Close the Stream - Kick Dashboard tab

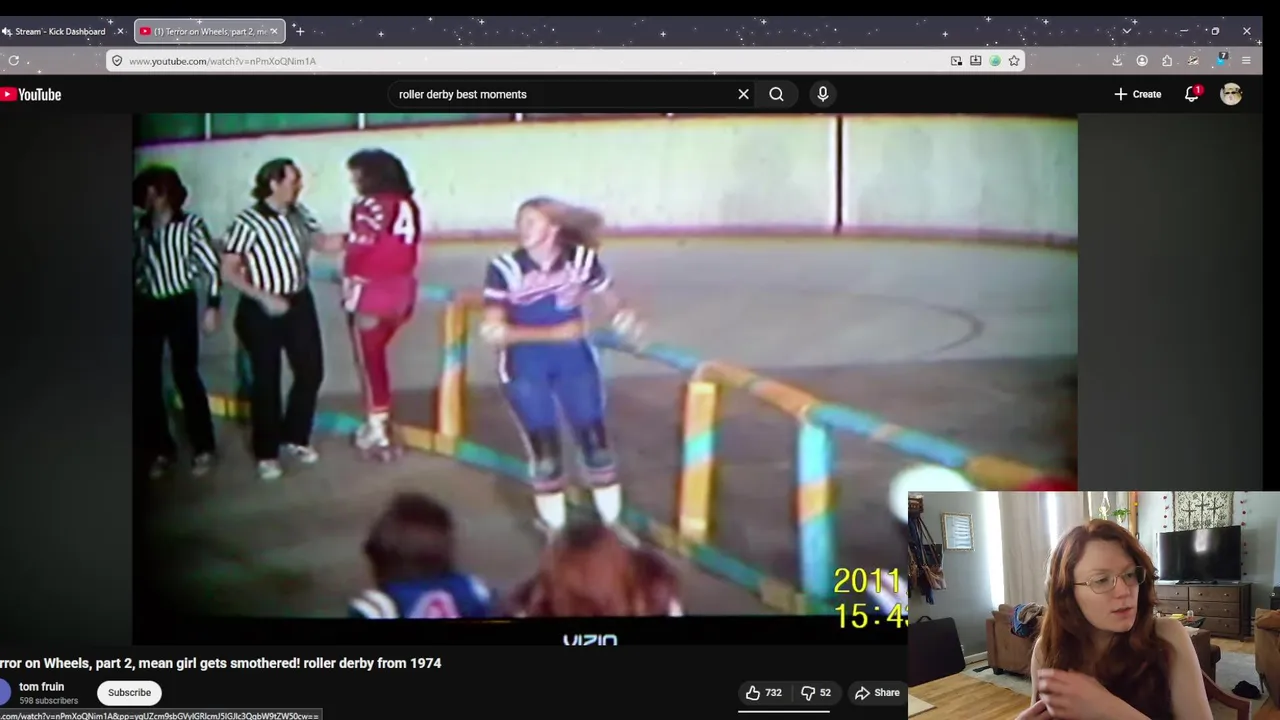click(x=120, y=31)
